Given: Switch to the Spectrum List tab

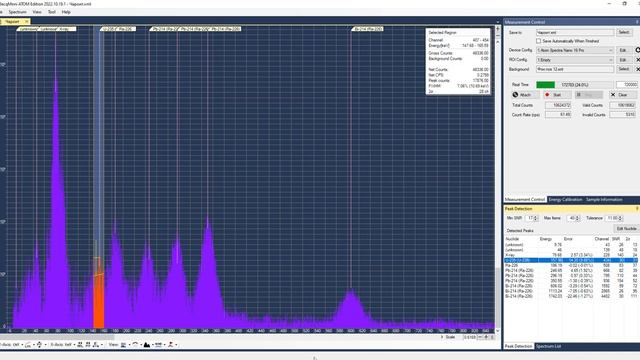Looking at the screenshot, I should click(548, 347).
